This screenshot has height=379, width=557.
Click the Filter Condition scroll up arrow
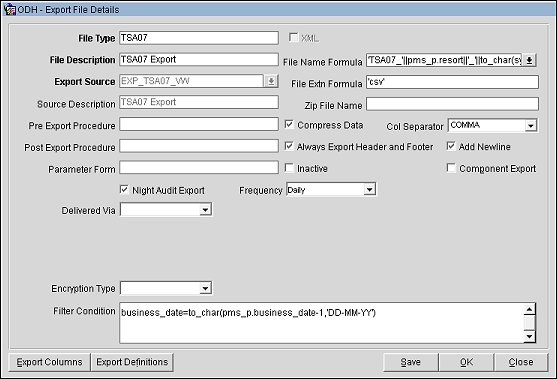(x=529, y=309)
